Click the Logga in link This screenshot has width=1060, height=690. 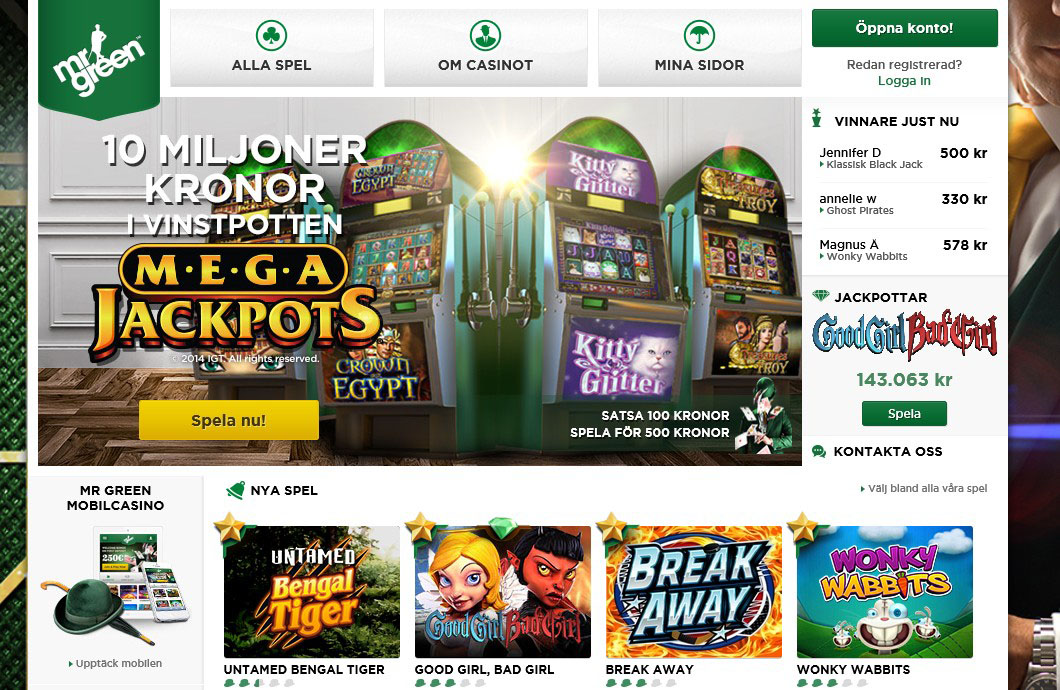click(x=904, y=80)
